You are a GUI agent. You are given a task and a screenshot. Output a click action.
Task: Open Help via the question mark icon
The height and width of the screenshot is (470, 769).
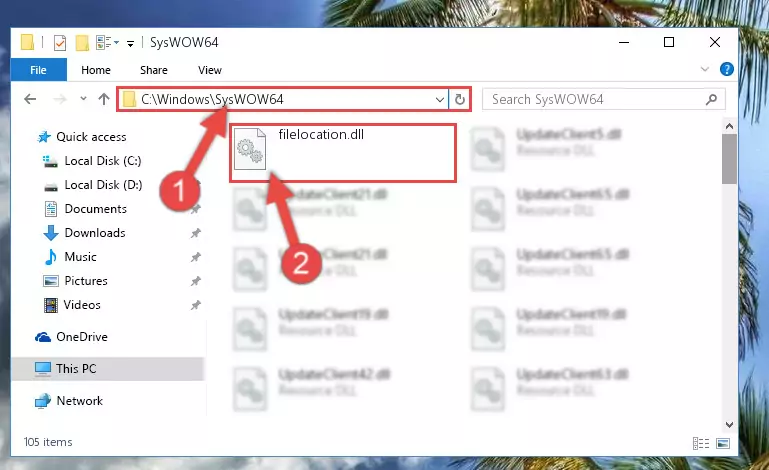pyautogui.click(x=726, y=69)
